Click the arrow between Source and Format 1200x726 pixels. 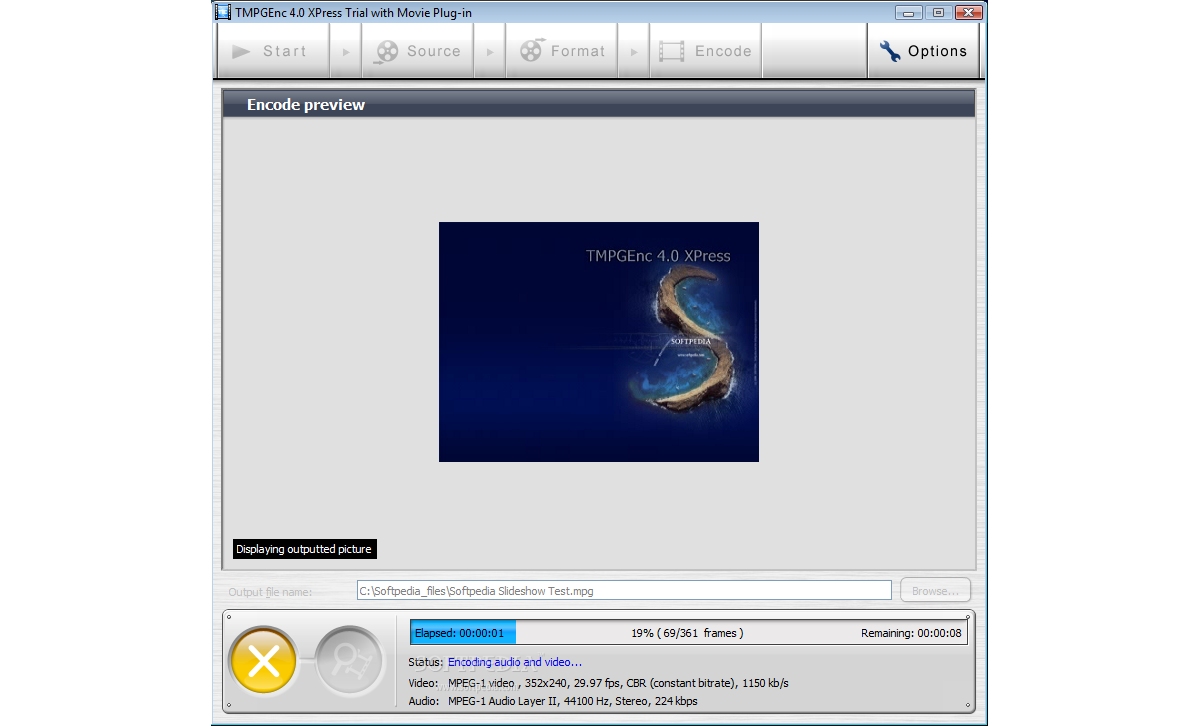coord(490,51)
